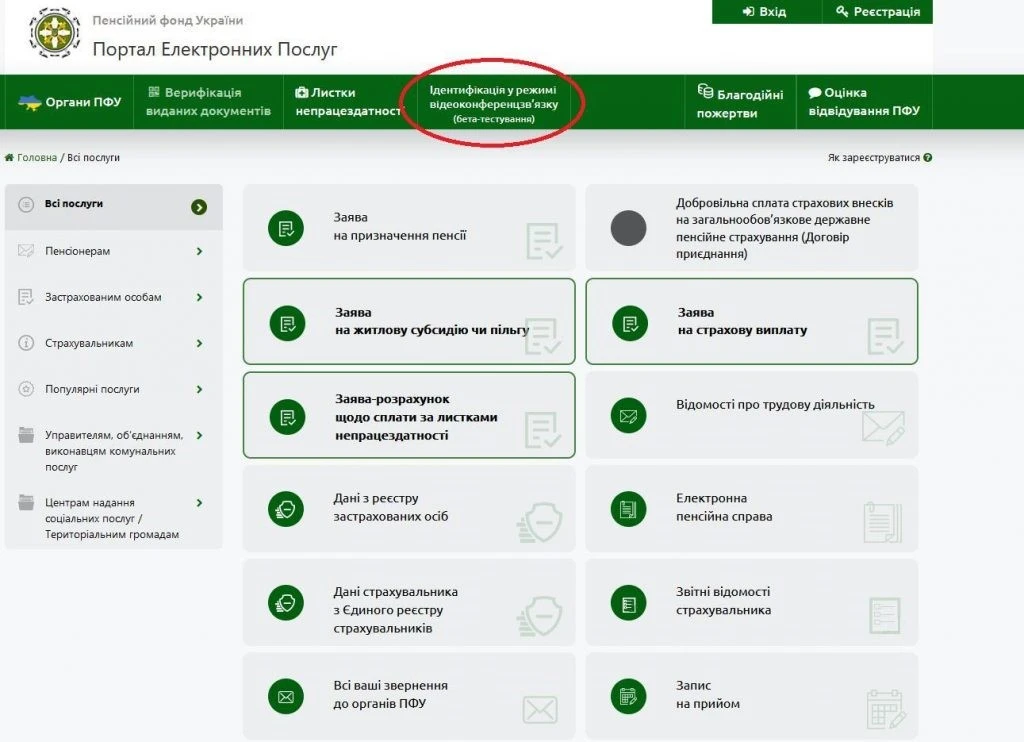Image resolution: width=1024 pixels, height=742 pixels.
Task: Open the Заява на страхову виплату tile
Action: click(751, 321)
